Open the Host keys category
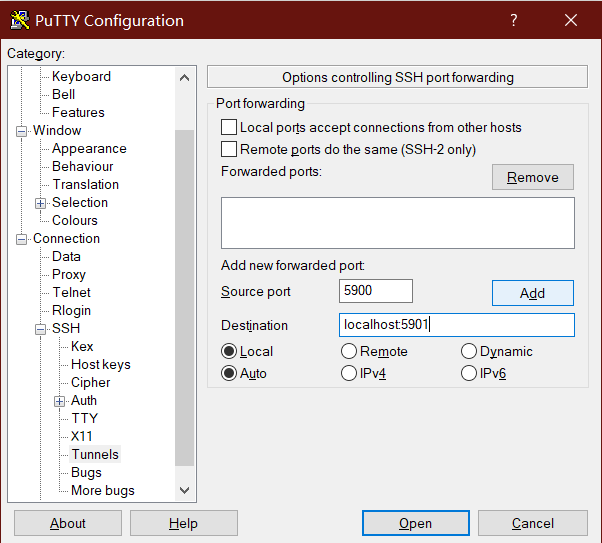 click(x=101, y=364)
